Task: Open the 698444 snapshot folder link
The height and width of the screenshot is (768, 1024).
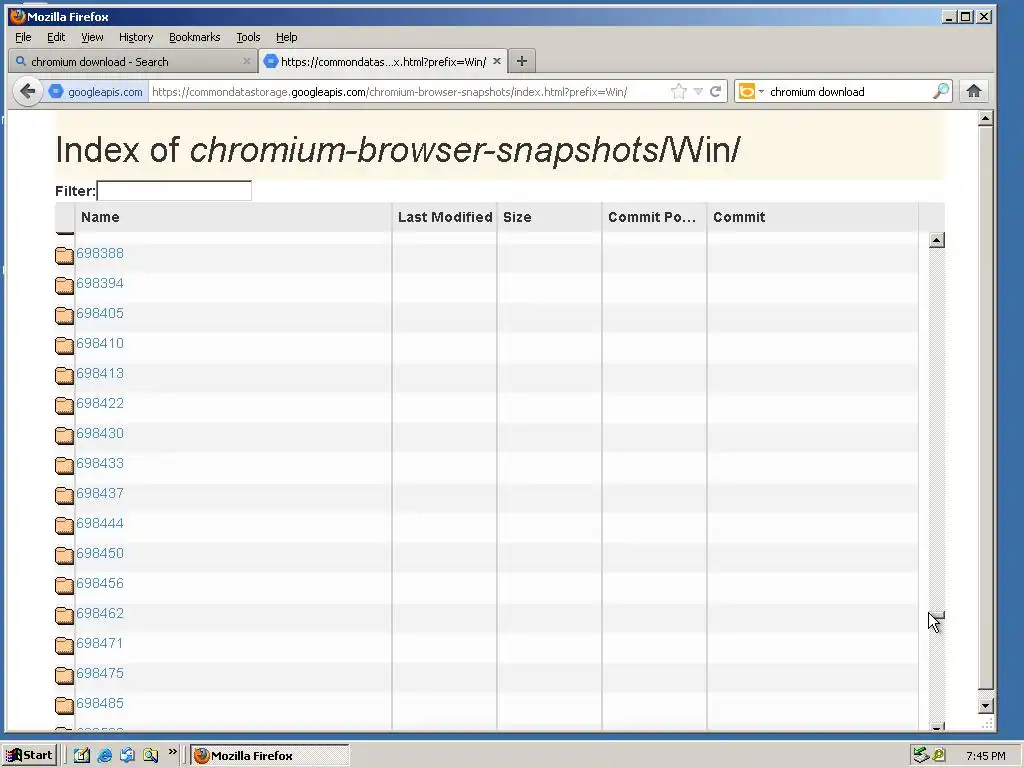Action: click(100, 524)
